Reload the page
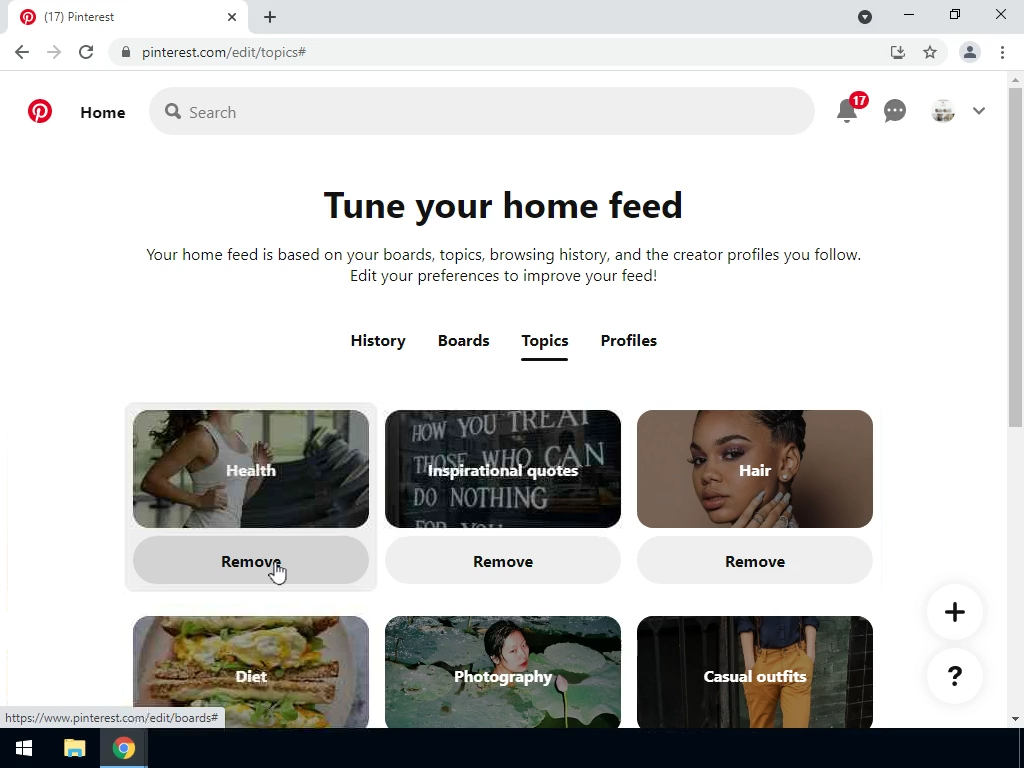The width and height of the screenshot is (1024, 768). tap(86, 52)
